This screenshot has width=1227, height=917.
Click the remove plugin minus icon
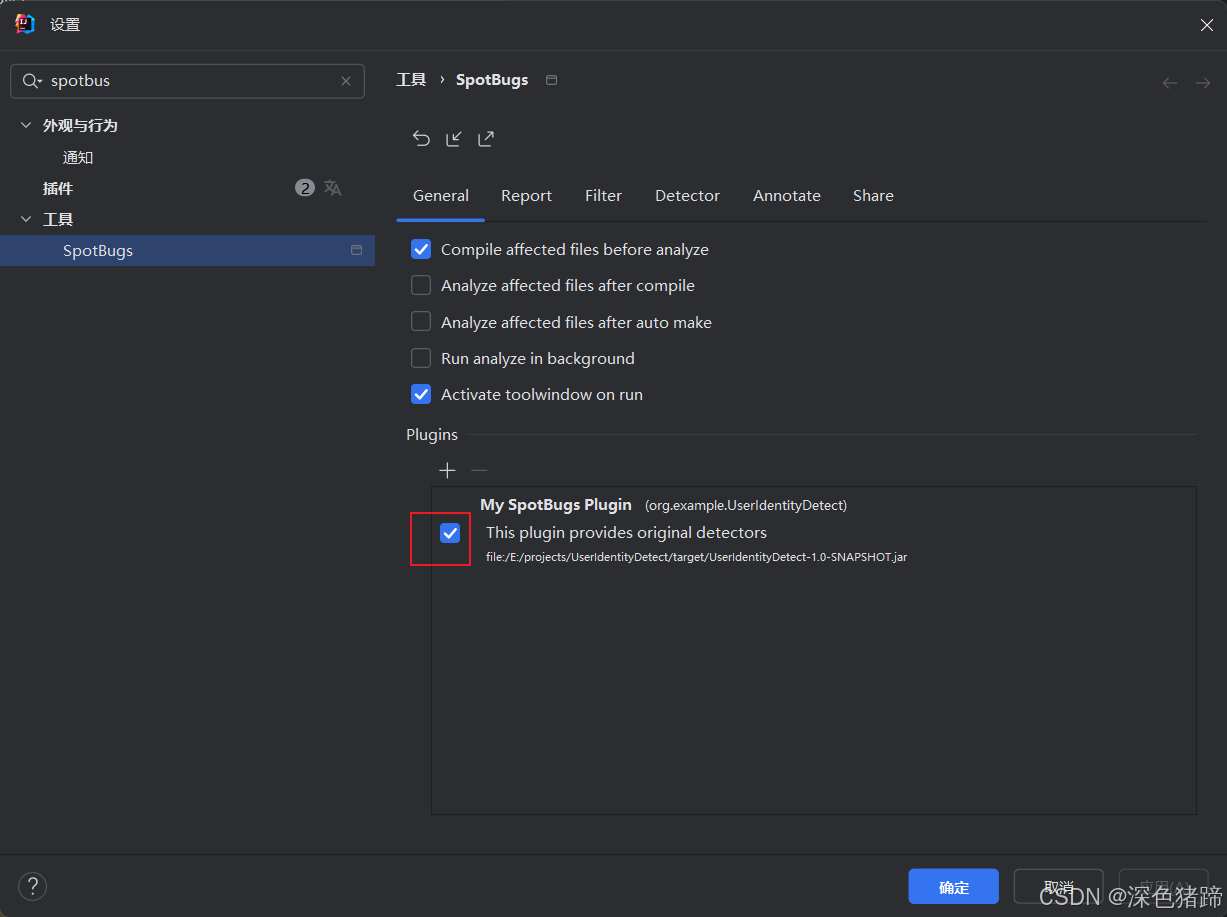480,470
